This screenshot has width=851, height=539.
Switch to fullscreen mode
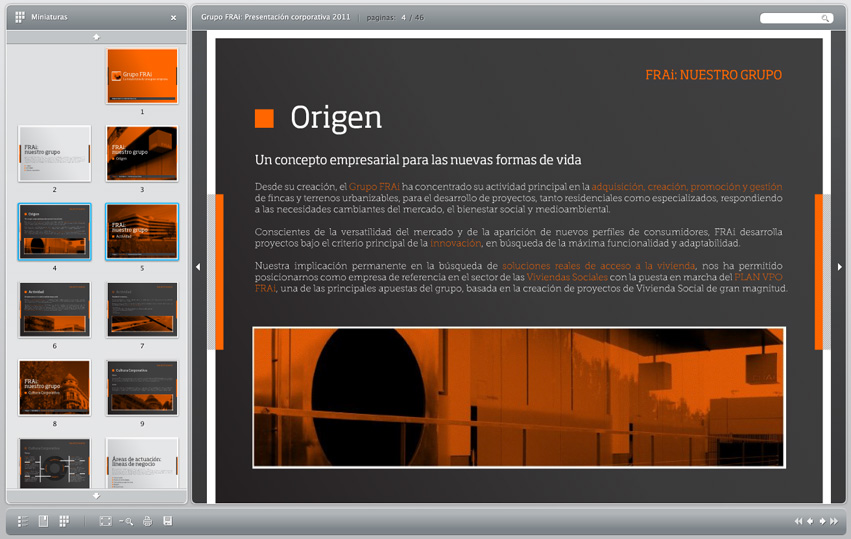[x=105, y=521]
